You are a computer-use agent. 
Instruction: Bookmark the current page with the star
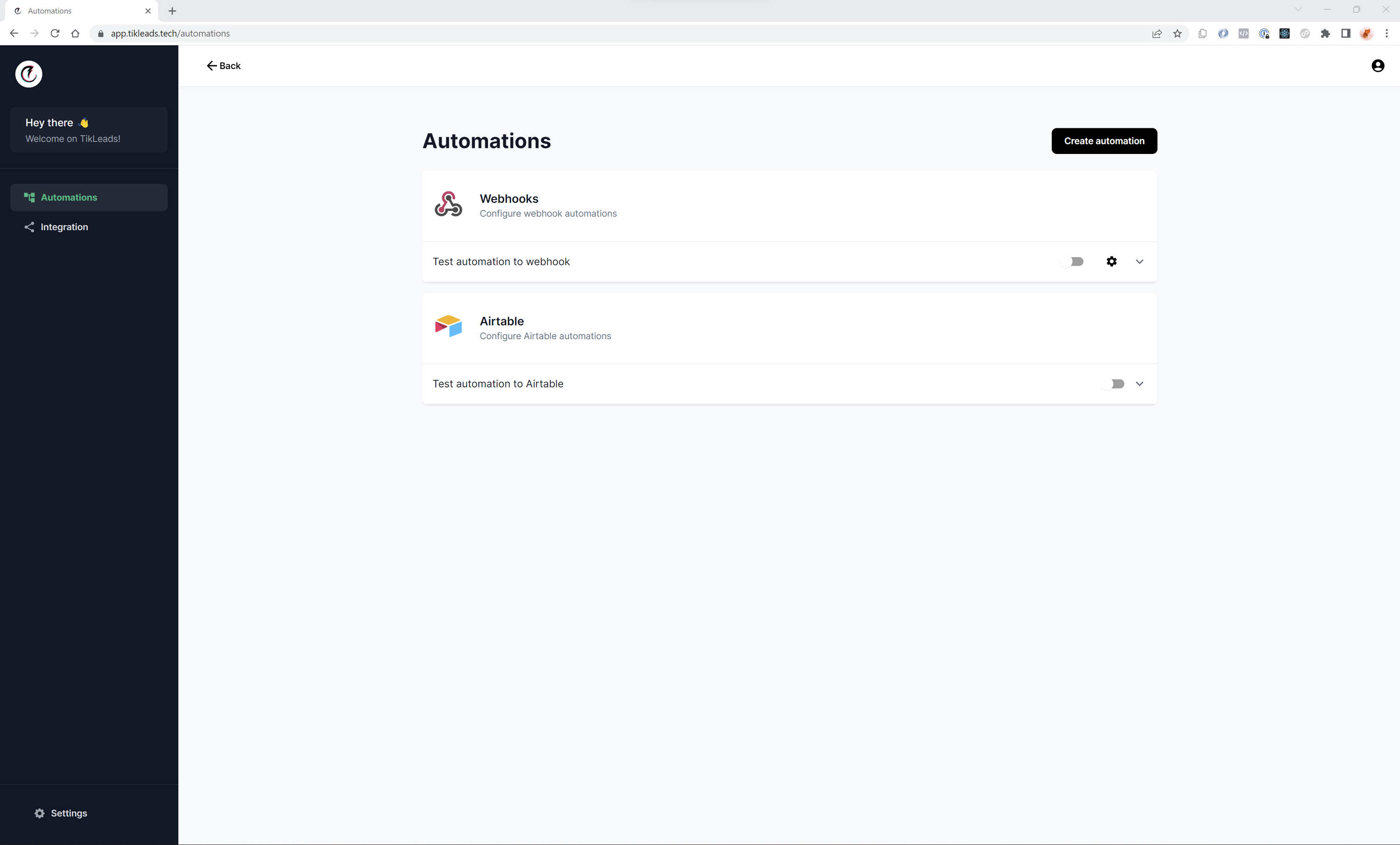[x=1178, y=34]
